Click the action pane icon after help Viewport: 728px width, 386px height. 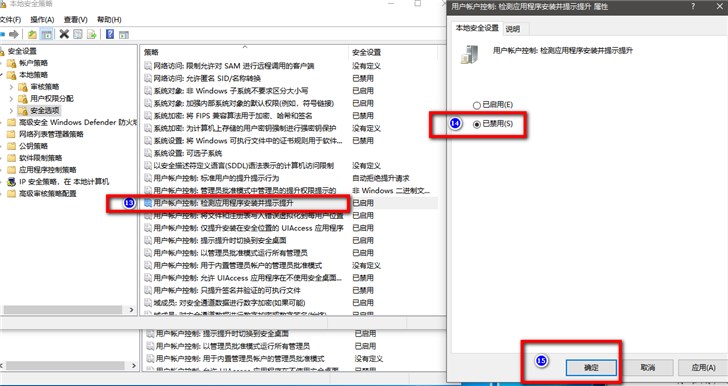tap(124, 34)
